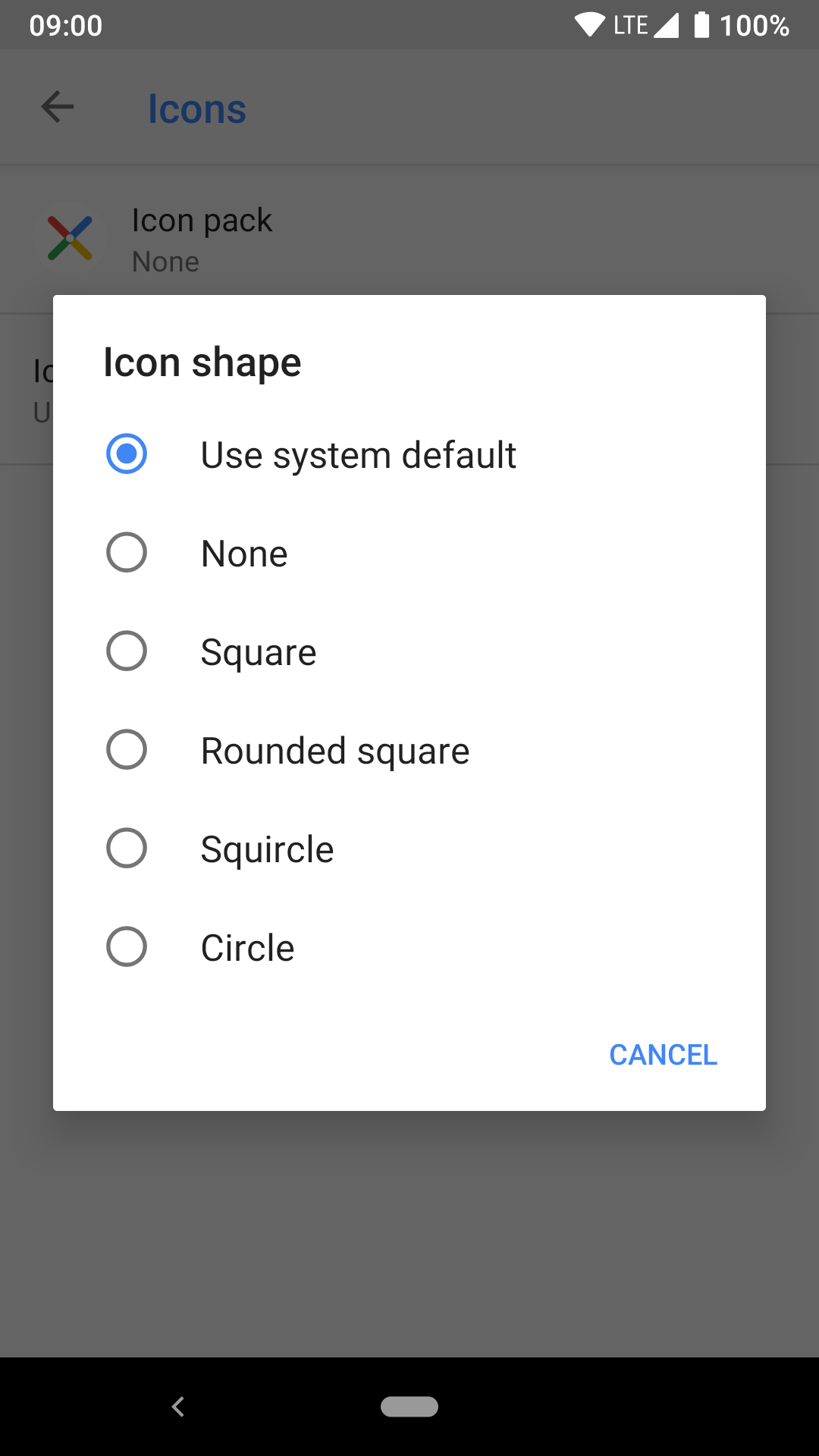Select the Use system default radio button
This screenshot has height=1456, width=819.
pos(127,453)
